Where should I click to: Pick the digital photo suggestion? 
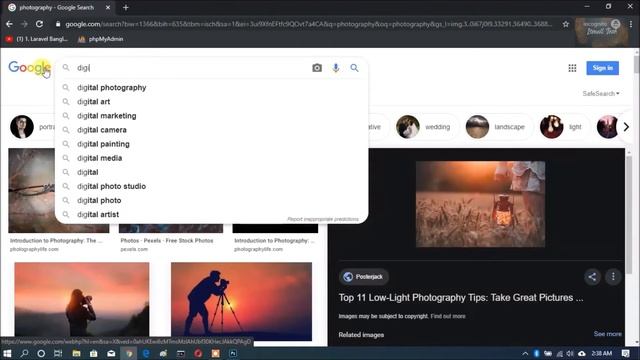point(211,200)
